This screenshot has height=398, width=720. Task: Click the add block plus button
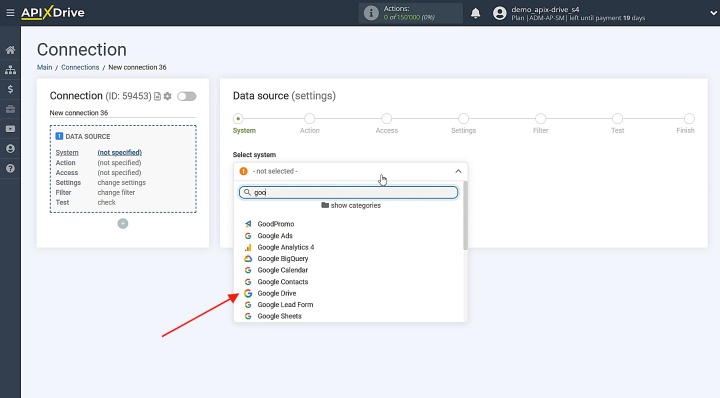(123, 224)
